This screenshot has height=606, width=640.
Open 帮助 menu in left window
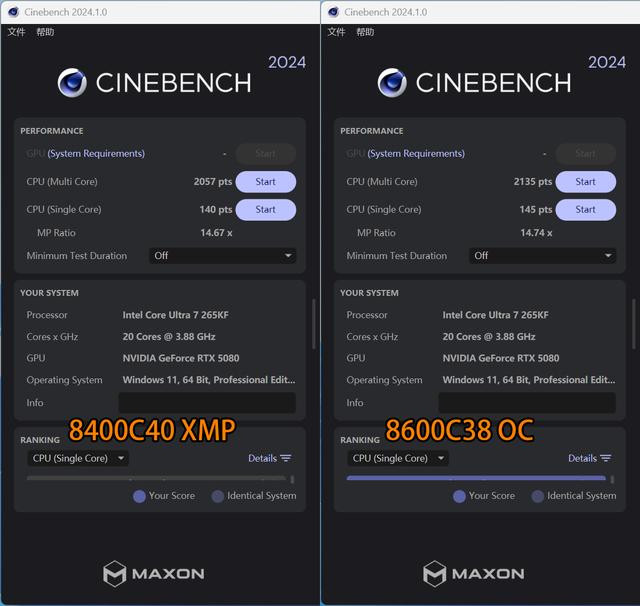pyautogui.click(x=45, y=32)
